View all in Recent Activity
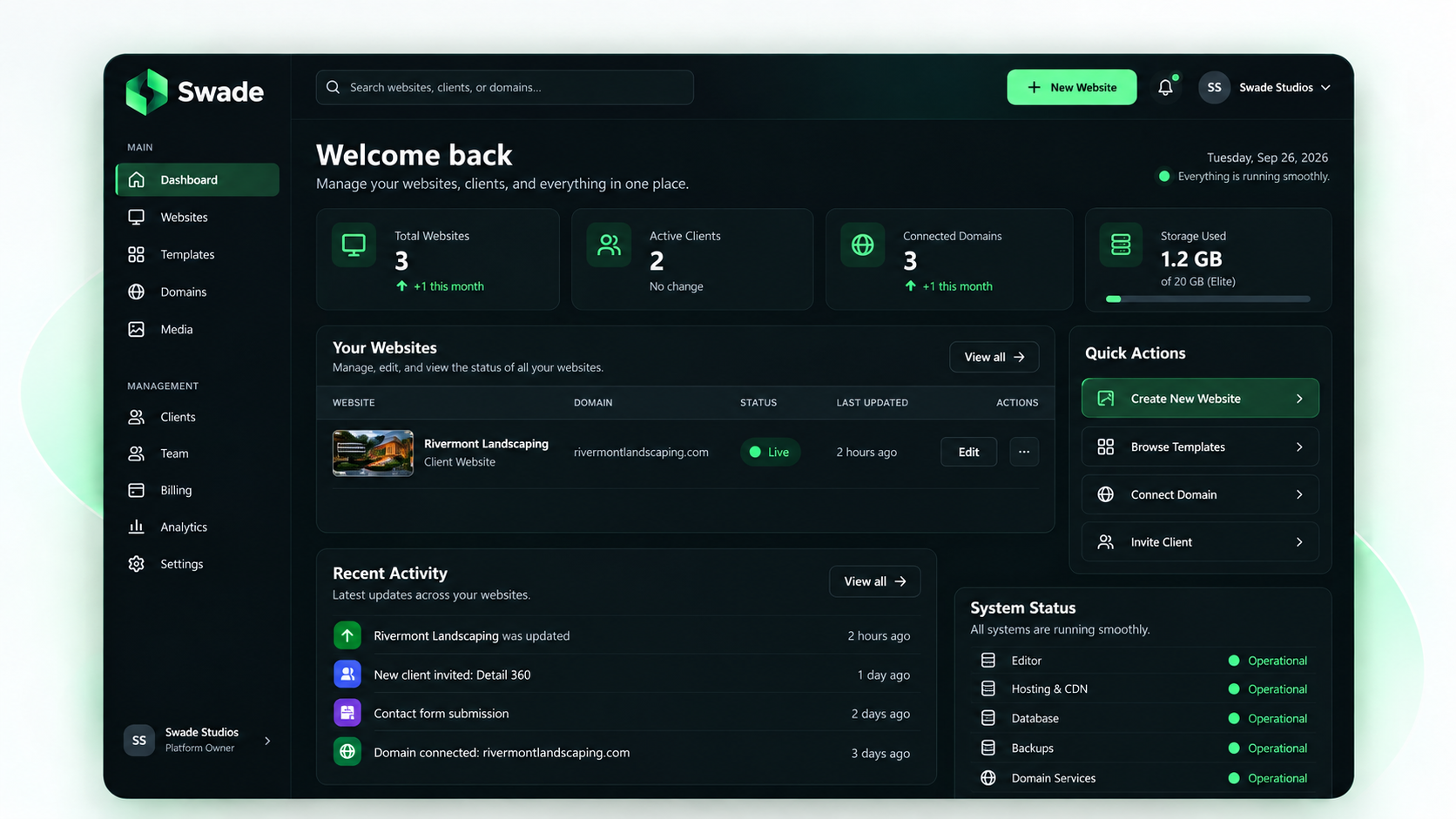1456x819 pixels. [874, 581]
